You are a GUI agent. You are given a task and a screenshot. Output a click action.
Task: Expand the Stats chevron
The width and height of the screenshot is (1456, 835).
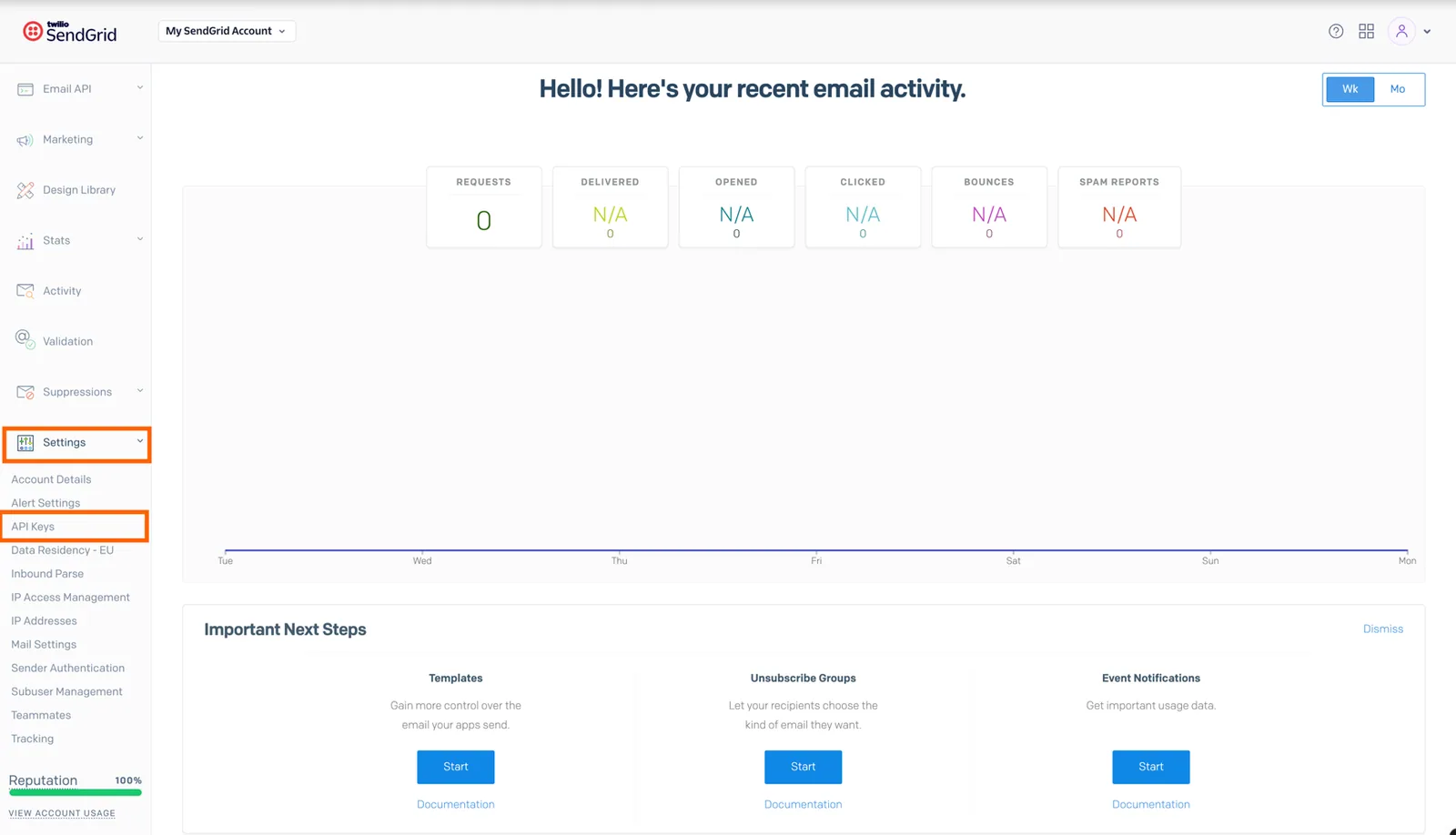click(x=140, y=239)
